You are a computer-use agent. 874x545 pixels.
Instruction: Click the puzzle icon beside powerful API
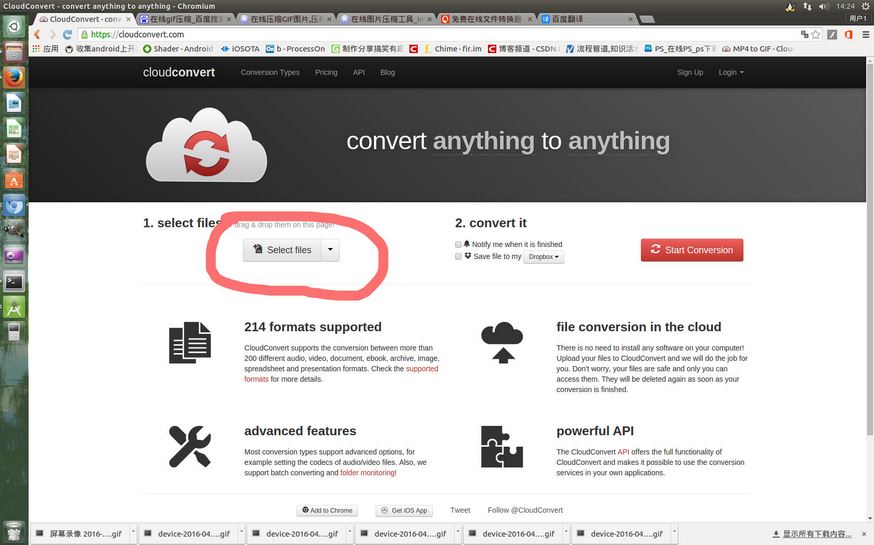click(x=502, y=446)
